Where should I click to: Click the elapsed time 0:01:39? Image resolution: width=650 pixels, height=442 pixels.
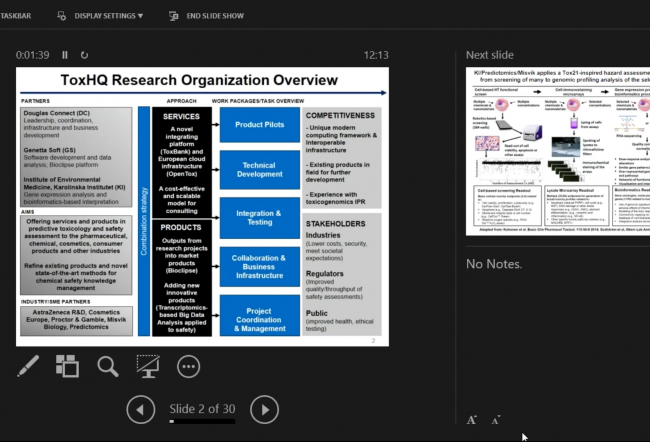click(32, 55)
